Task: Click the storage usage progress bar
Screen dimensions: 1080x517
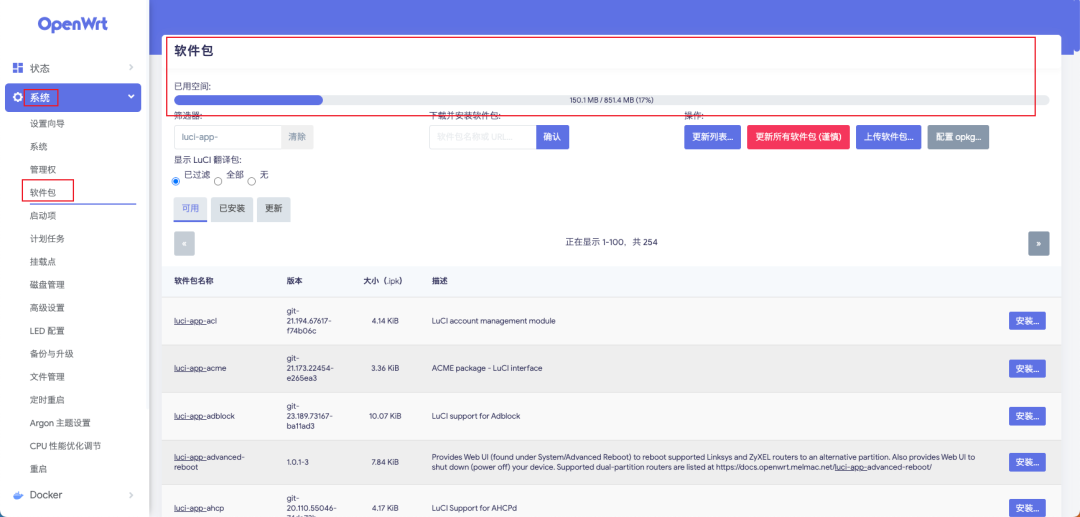Action: 612,100
